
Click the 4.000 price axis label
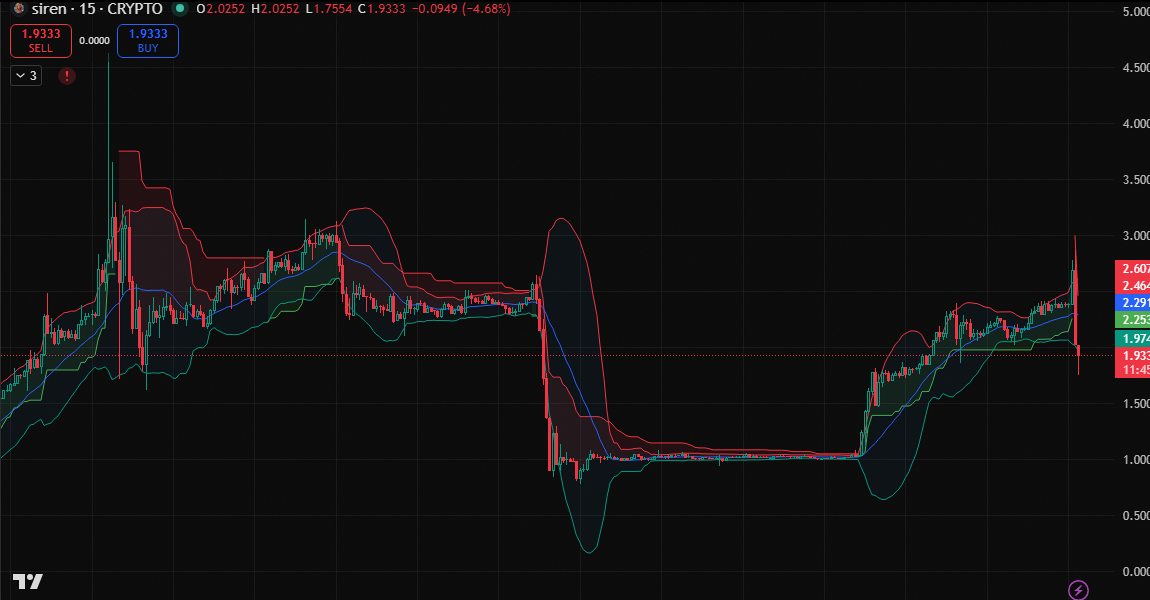point(1136,123)
